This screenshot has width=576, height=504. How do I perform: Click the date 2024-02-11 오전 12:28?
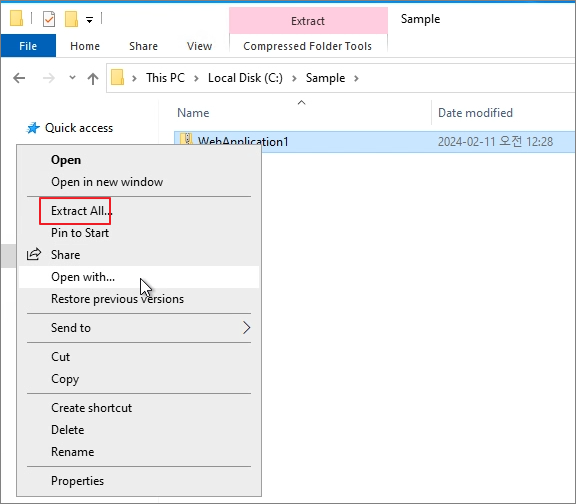point(495,141)
